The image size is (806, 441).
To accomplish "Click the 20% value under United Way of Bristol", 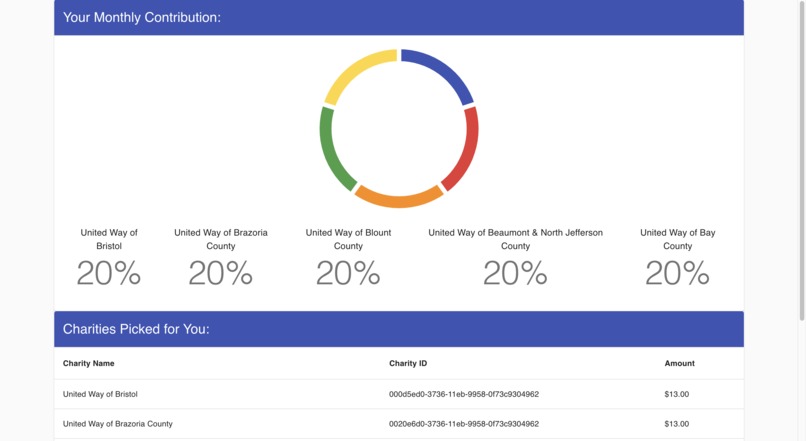I will (x=109, y=273).
